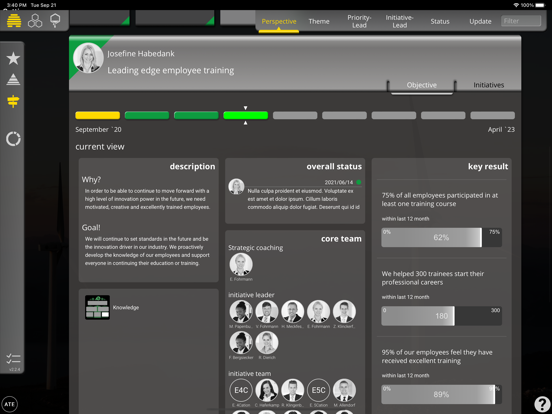
Task: Switch to the Perspective tab
Action: point(279,21)
